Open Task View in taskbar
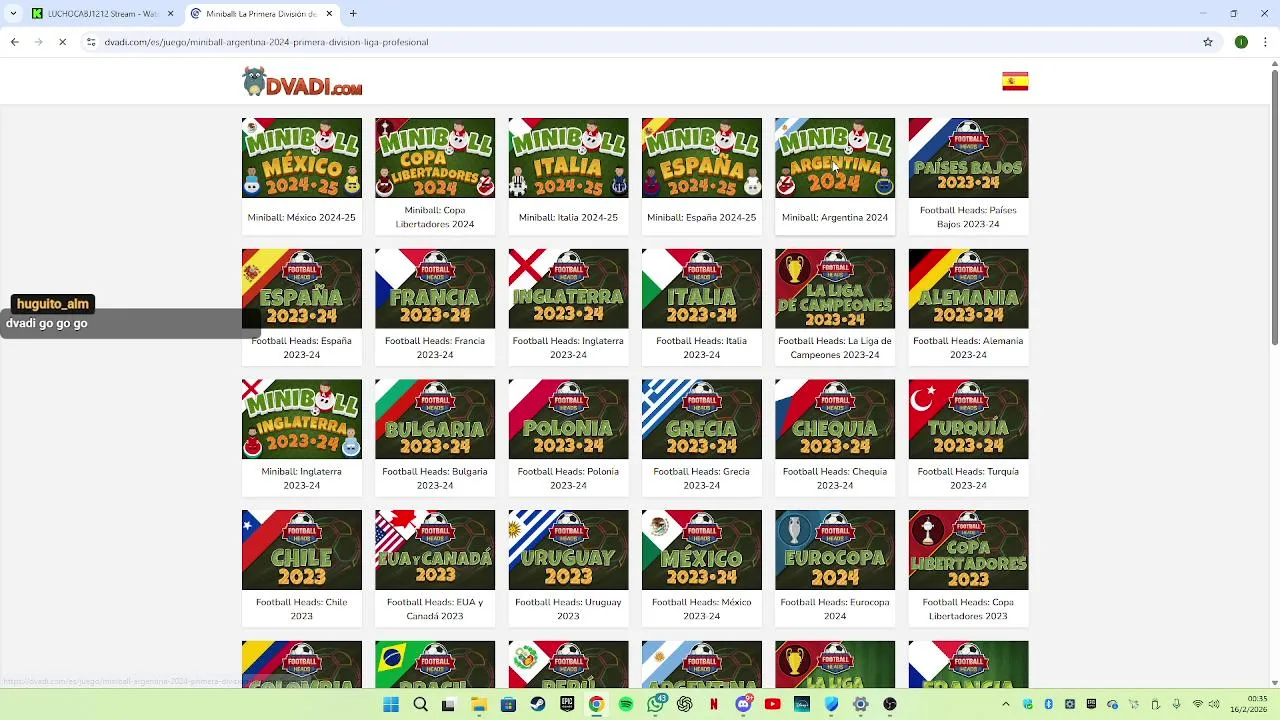Screen dimensions: 1280x720 [x=449, y=704]
